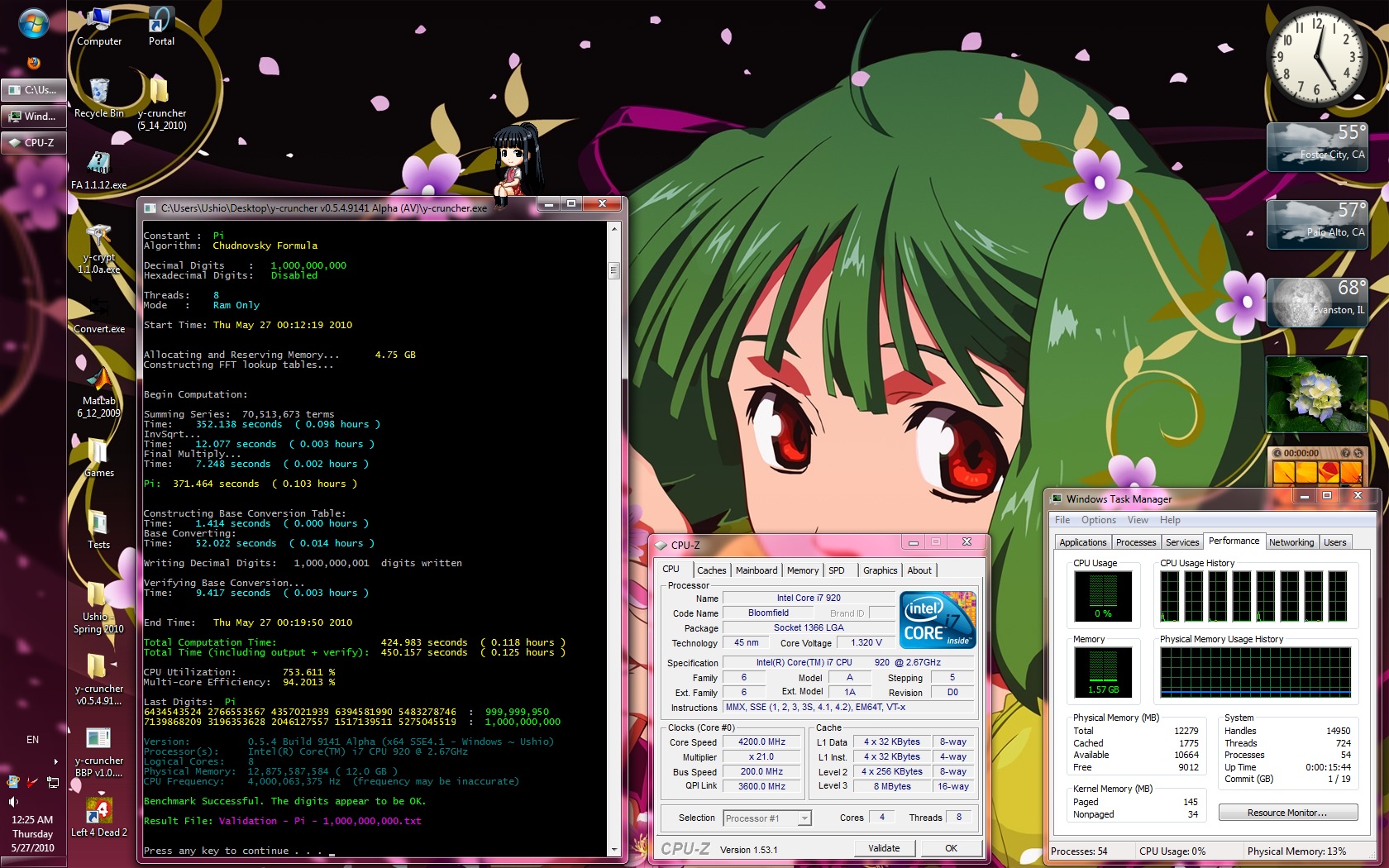Click the picture puzzle gadget timer
The height and width of the screenshot is (868, 1389).
1301,453
